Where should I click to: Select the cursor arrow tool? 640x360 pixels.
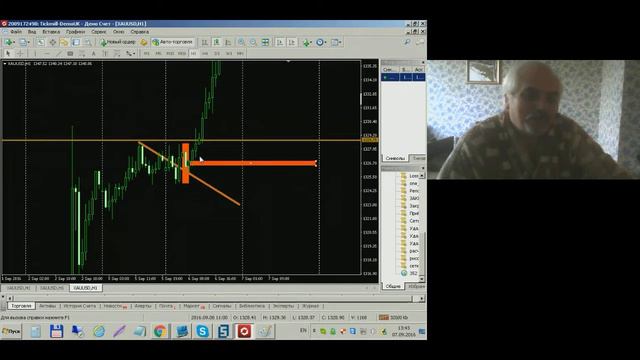point(8,53)
